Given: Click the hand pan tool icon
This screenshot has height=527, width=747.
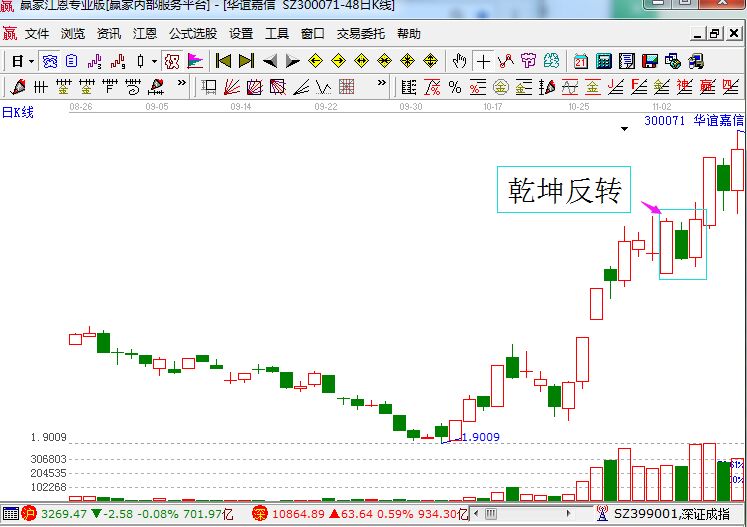Looking at the screenshot, I should point(459,61).
